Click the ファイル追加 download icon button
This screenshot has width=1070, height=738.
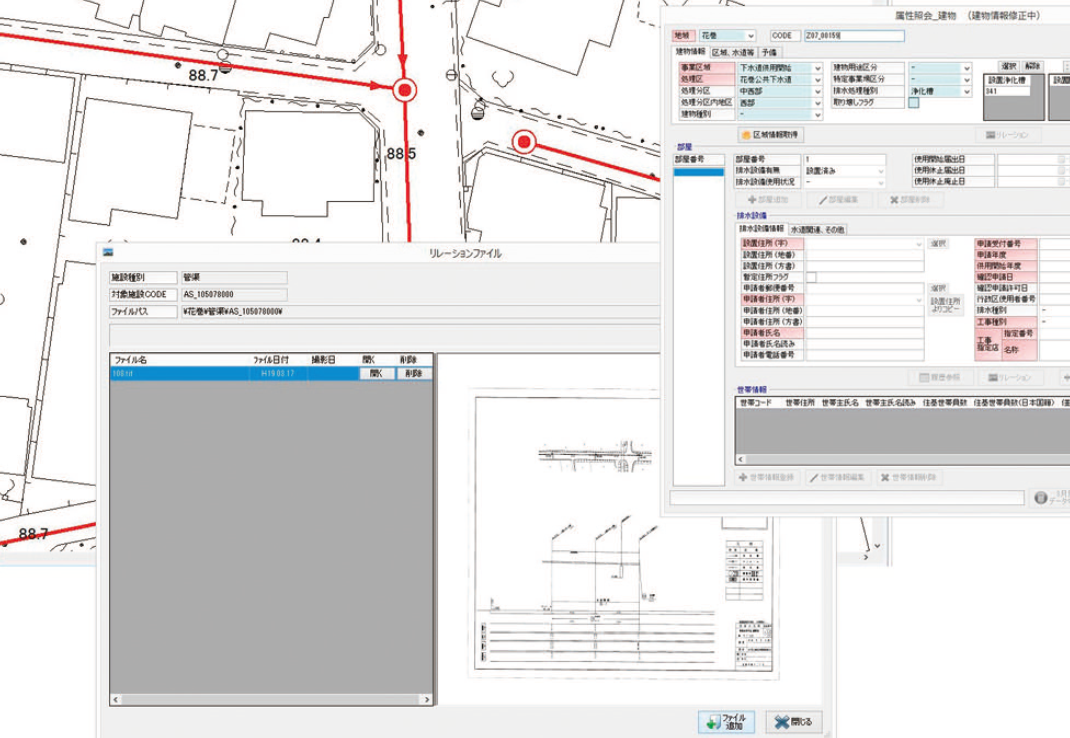[726, 721]
